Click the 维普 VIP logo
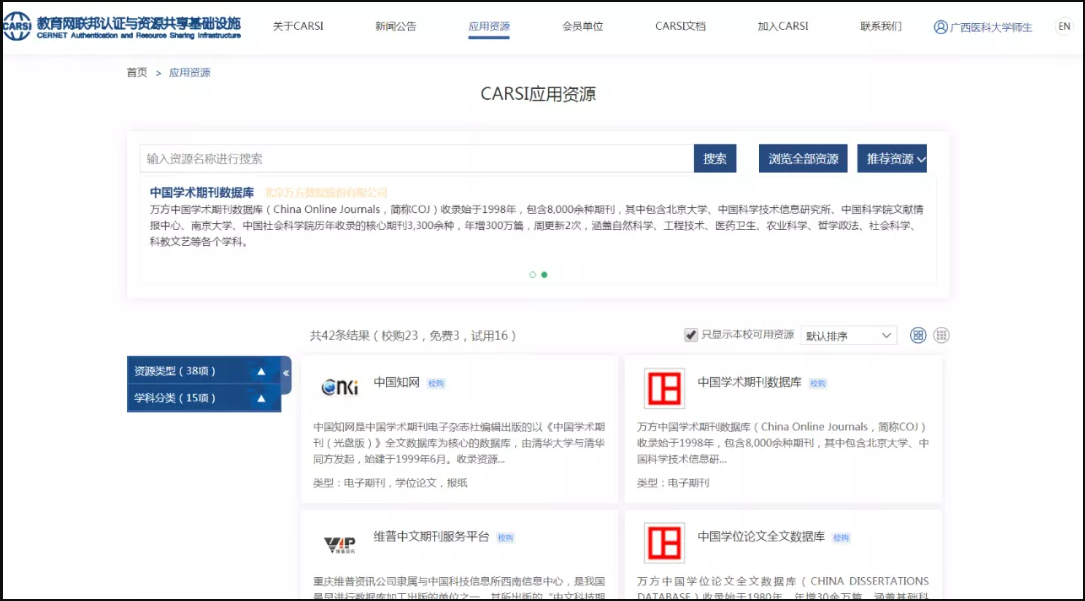The width and height of the screenshot is (1085, 601). 340,544
